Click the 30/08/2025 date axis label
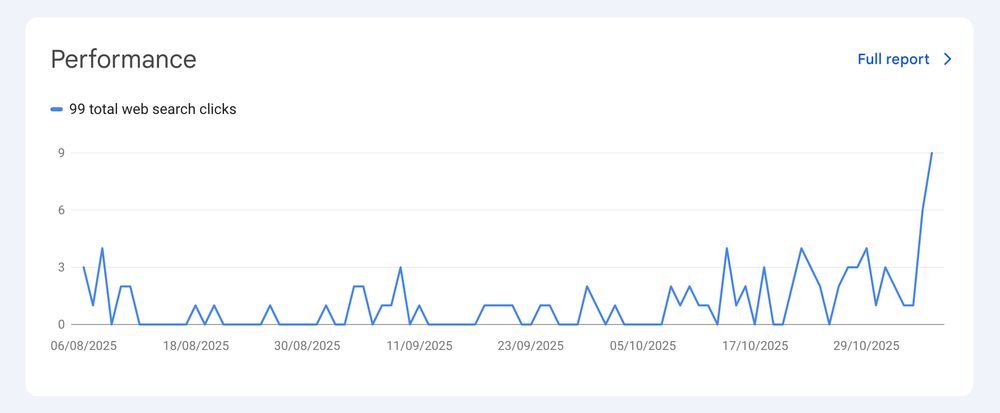Image resolution: width=1000 pixels, height=413 pixels. 307,346
